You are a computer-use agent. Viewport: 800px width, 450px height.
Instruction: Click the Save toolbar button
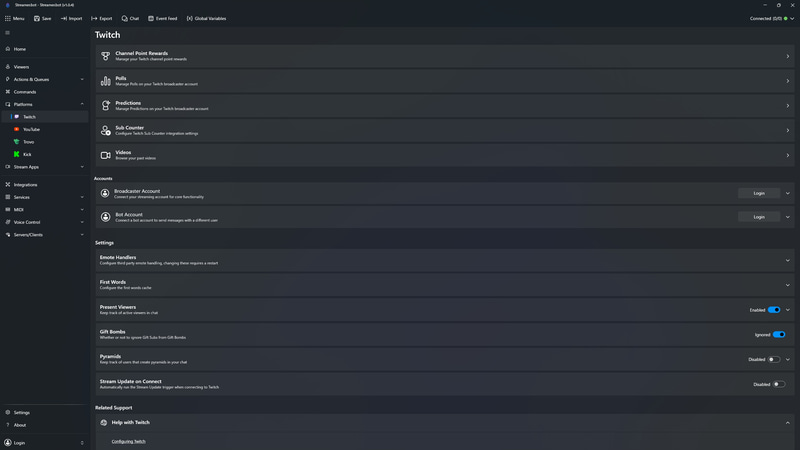coord(42,18)
